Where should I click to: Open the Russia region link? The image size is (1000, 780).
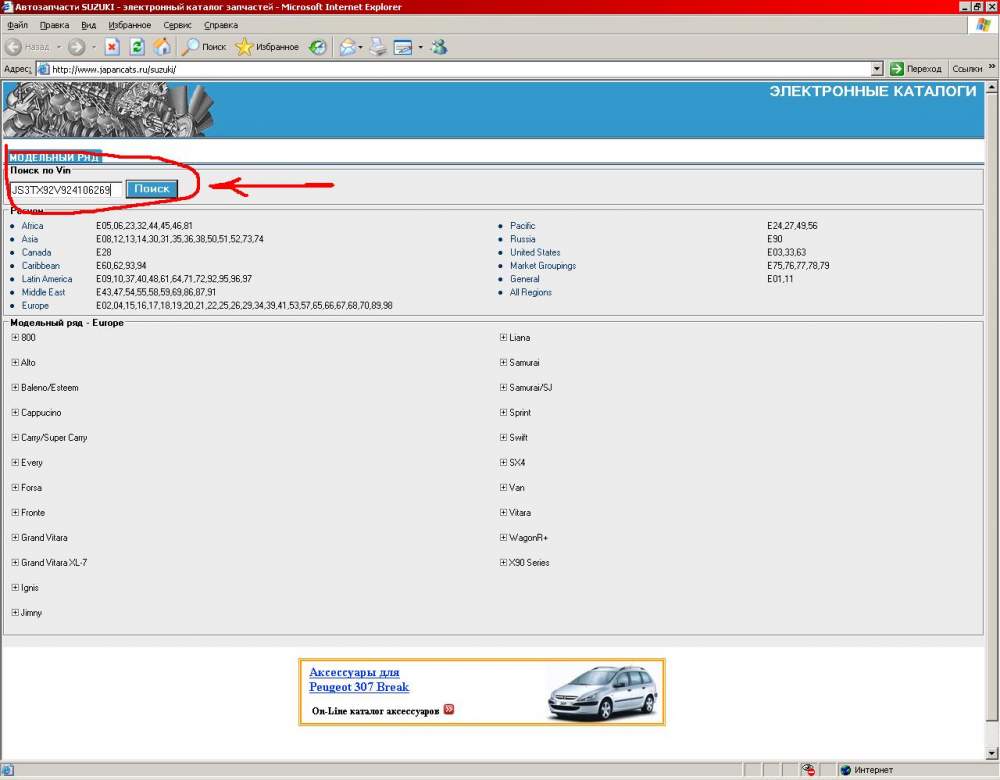pyautogui.click(x=522, y=239)
